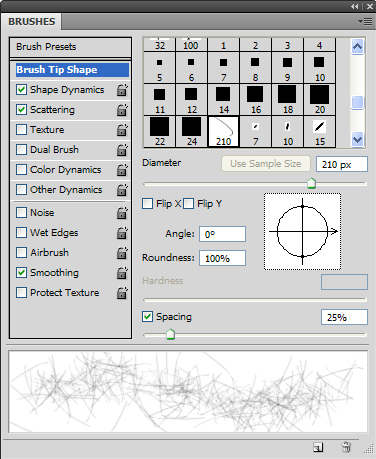Toggle the lock icon for Protect Texture
The width and height of the screenshot is (376, 459).
click(122, 293)
